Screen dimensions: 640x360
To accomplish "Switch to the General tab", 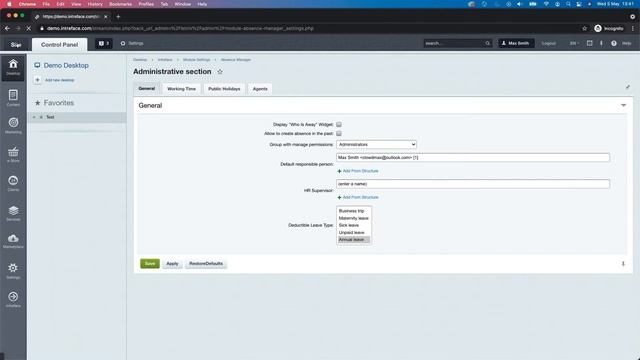I will point(147,89).
